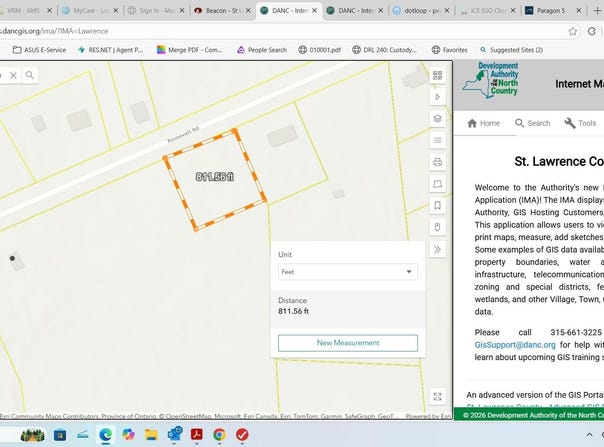604x447 pixels.
Task: Open Adobe Acrobat from the taskbar
Action: [x=197, y=434]
